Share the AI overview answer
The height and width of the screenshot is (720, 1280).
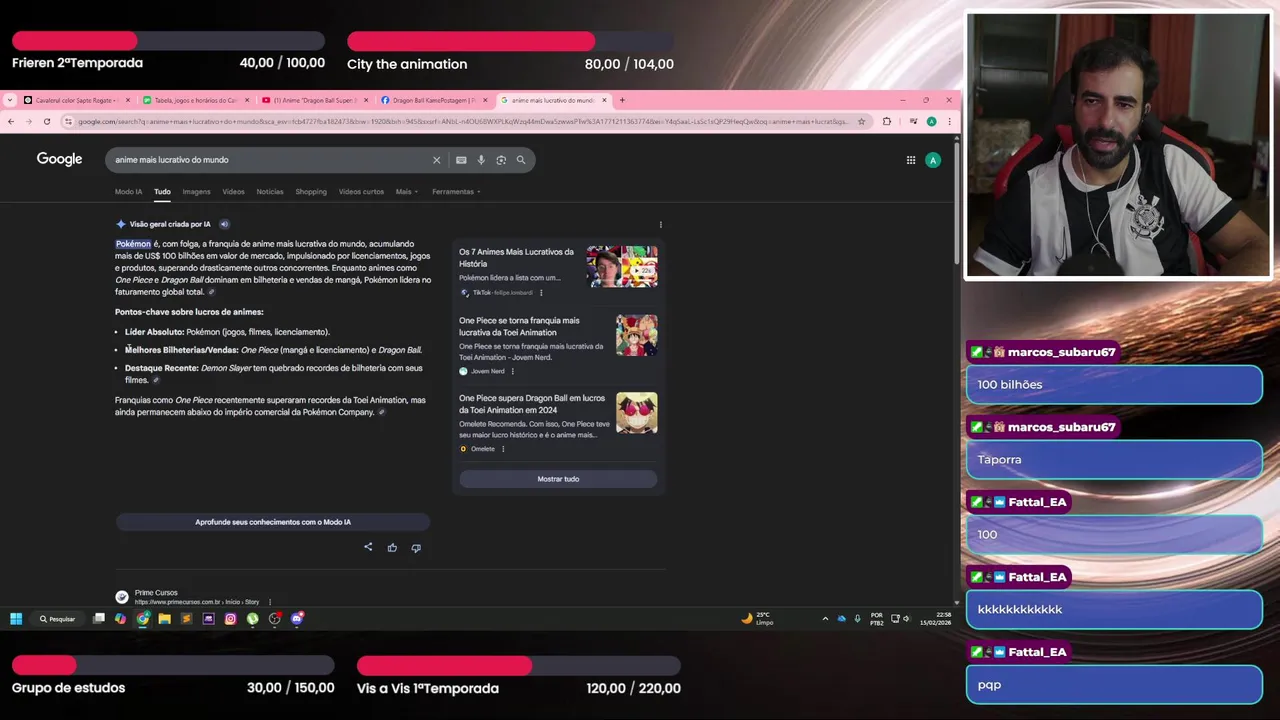[368, 547]
